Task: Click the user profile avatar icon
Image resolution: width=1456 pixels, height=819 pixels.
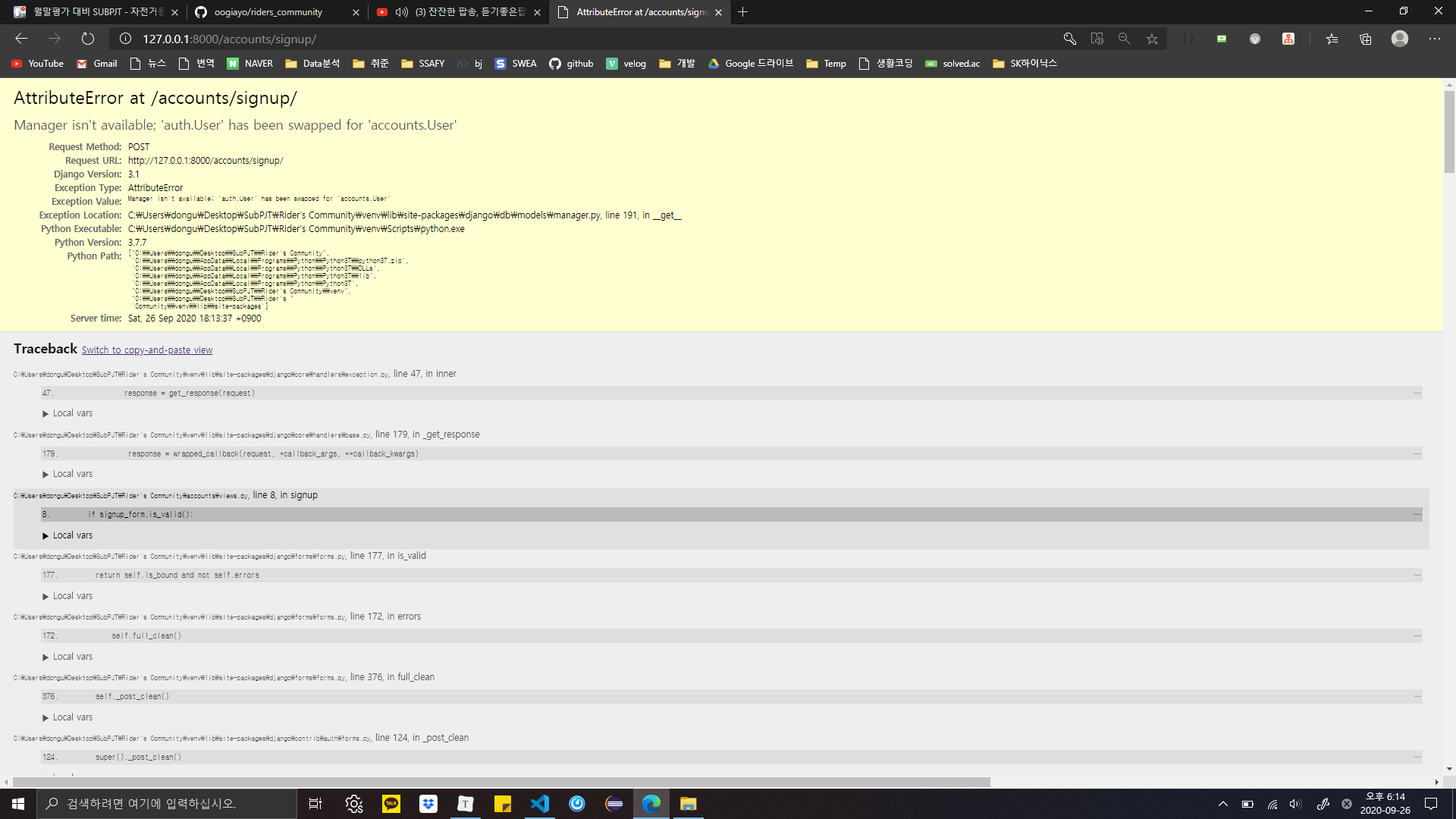Action: 1399,39
